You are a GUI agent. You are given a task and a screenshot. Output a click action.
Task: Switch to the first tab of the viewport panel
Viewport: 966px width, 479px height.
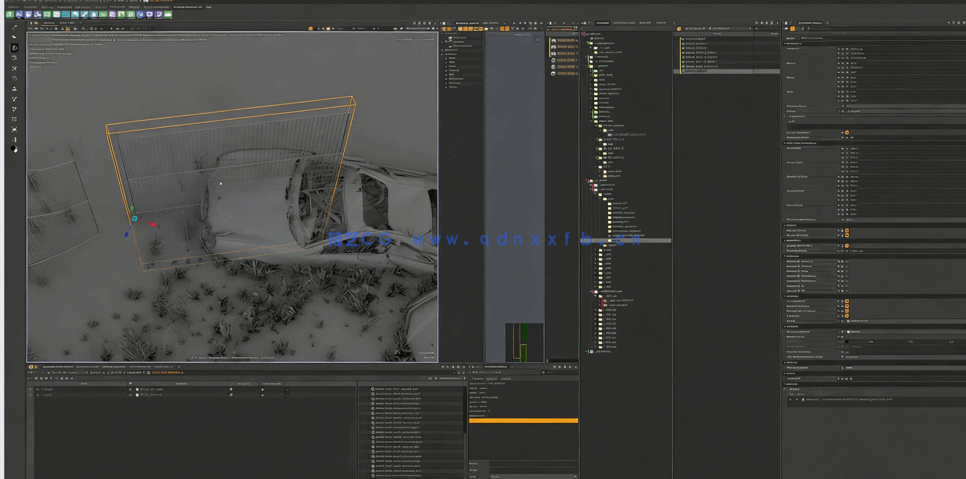pos(49,22)
